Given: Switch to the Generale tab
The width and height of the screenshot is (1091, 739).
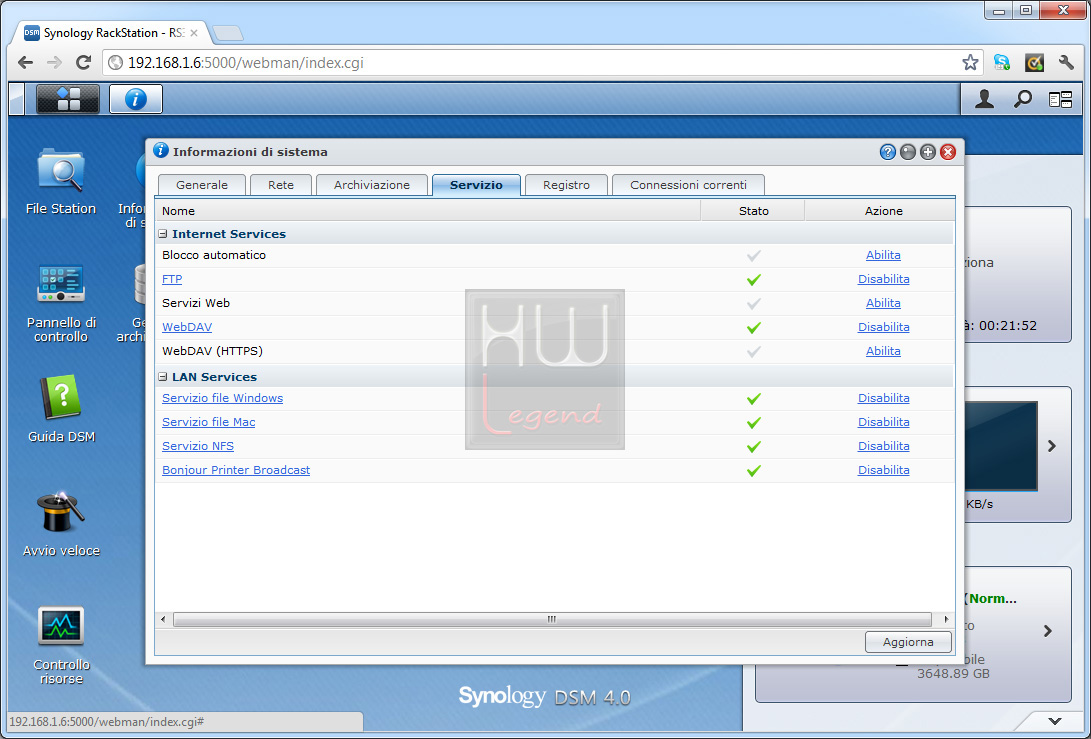Looking at the screenshot, I should point(202,184).
